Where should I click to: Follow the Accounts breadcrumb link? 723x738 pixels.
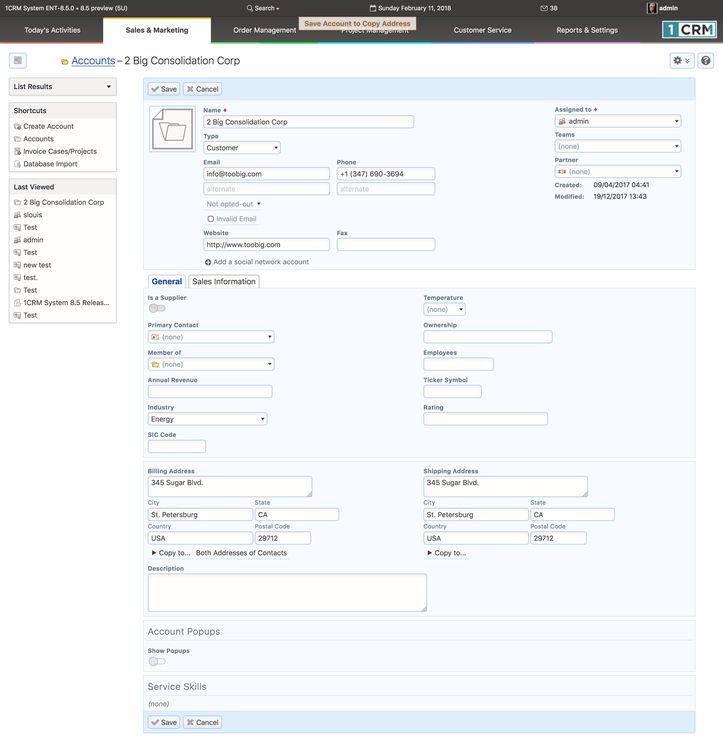93,61
